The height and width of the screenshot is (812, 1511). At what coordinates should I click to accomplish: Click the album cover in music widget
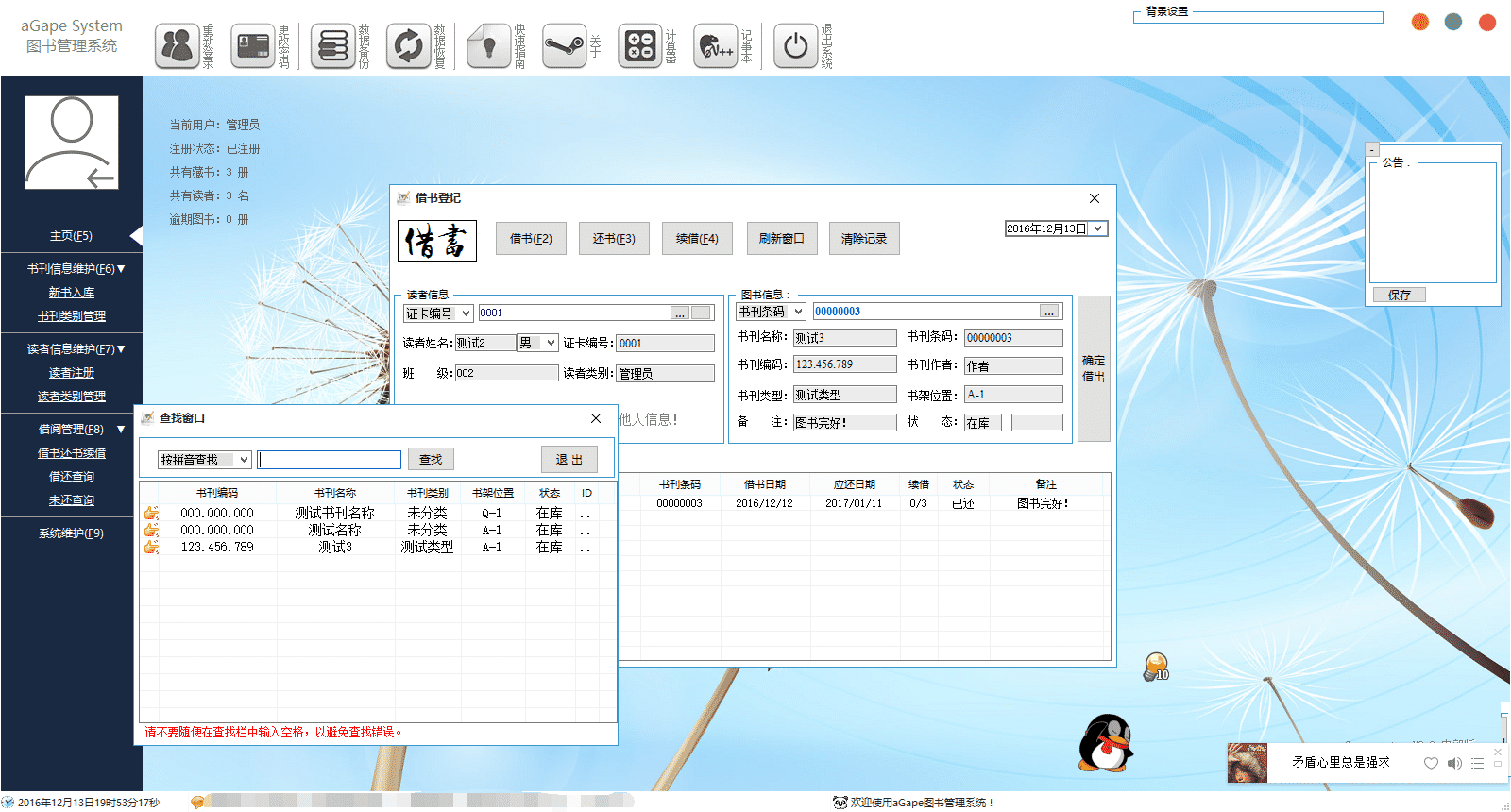[x=1247, y=763]
